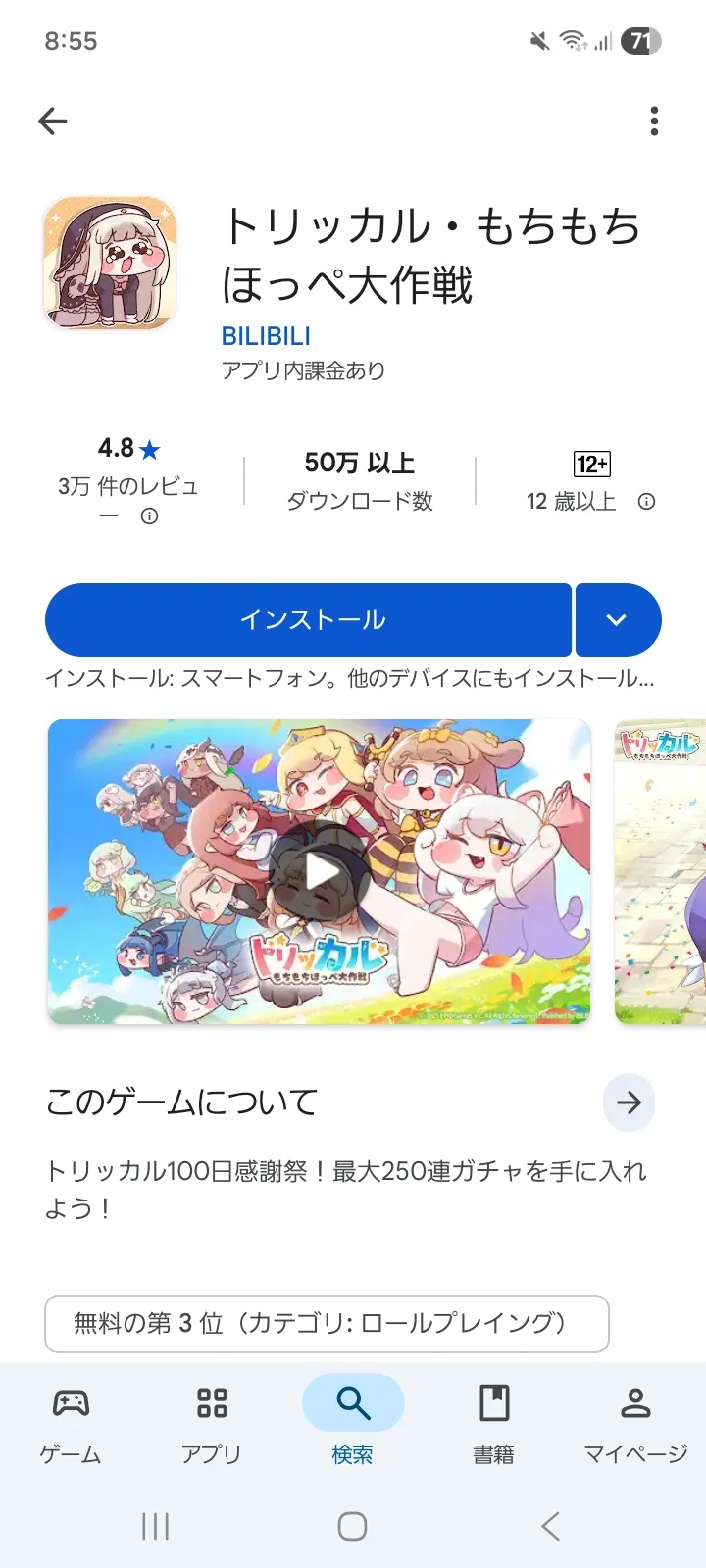Open the マイページ tab
Screen dimensions: 706x1568
(635, 1426)
